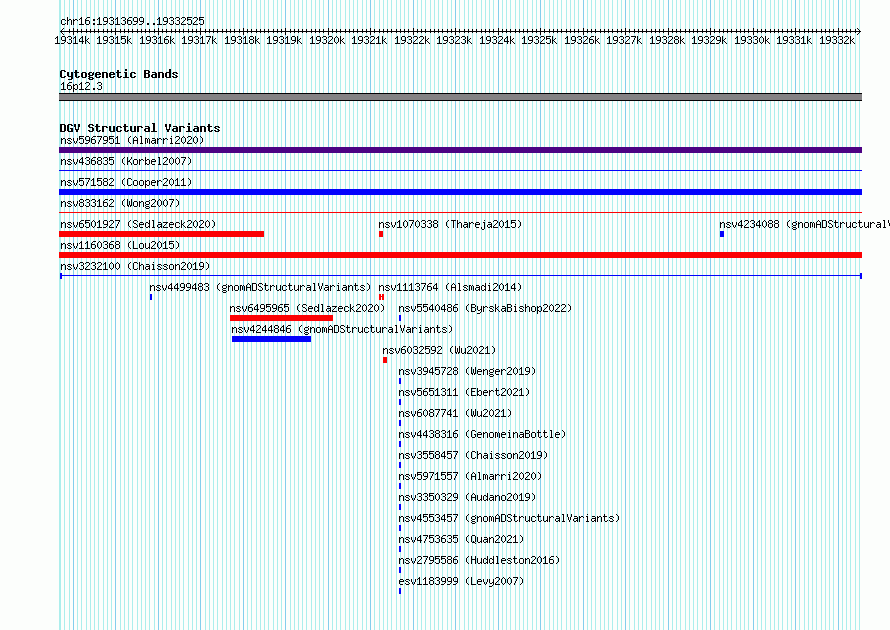Click the 19314k ruler position label

coord(72,40)
